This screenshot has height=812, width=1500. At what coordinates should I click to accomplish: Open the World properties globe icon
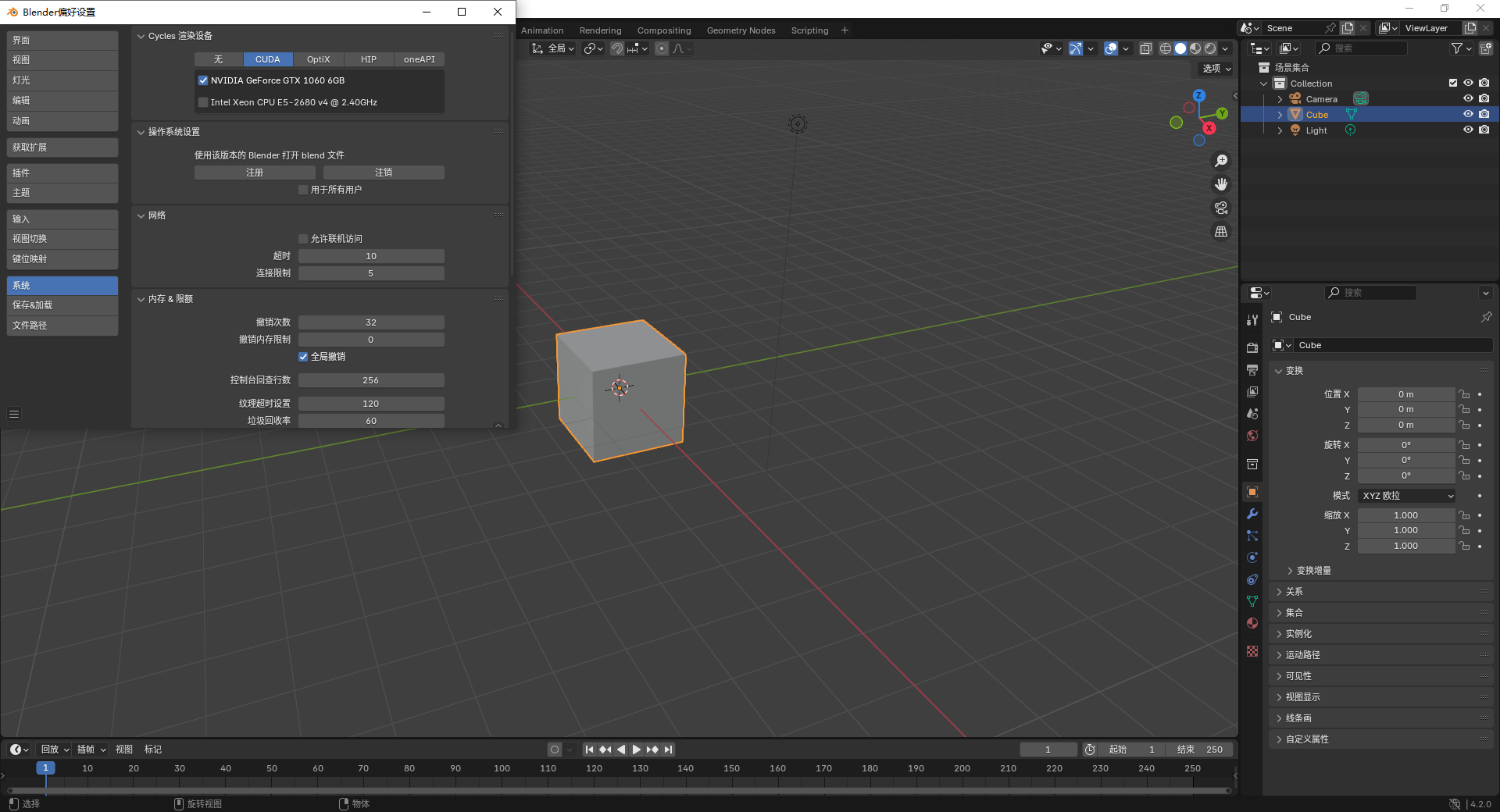[1252, 436]
